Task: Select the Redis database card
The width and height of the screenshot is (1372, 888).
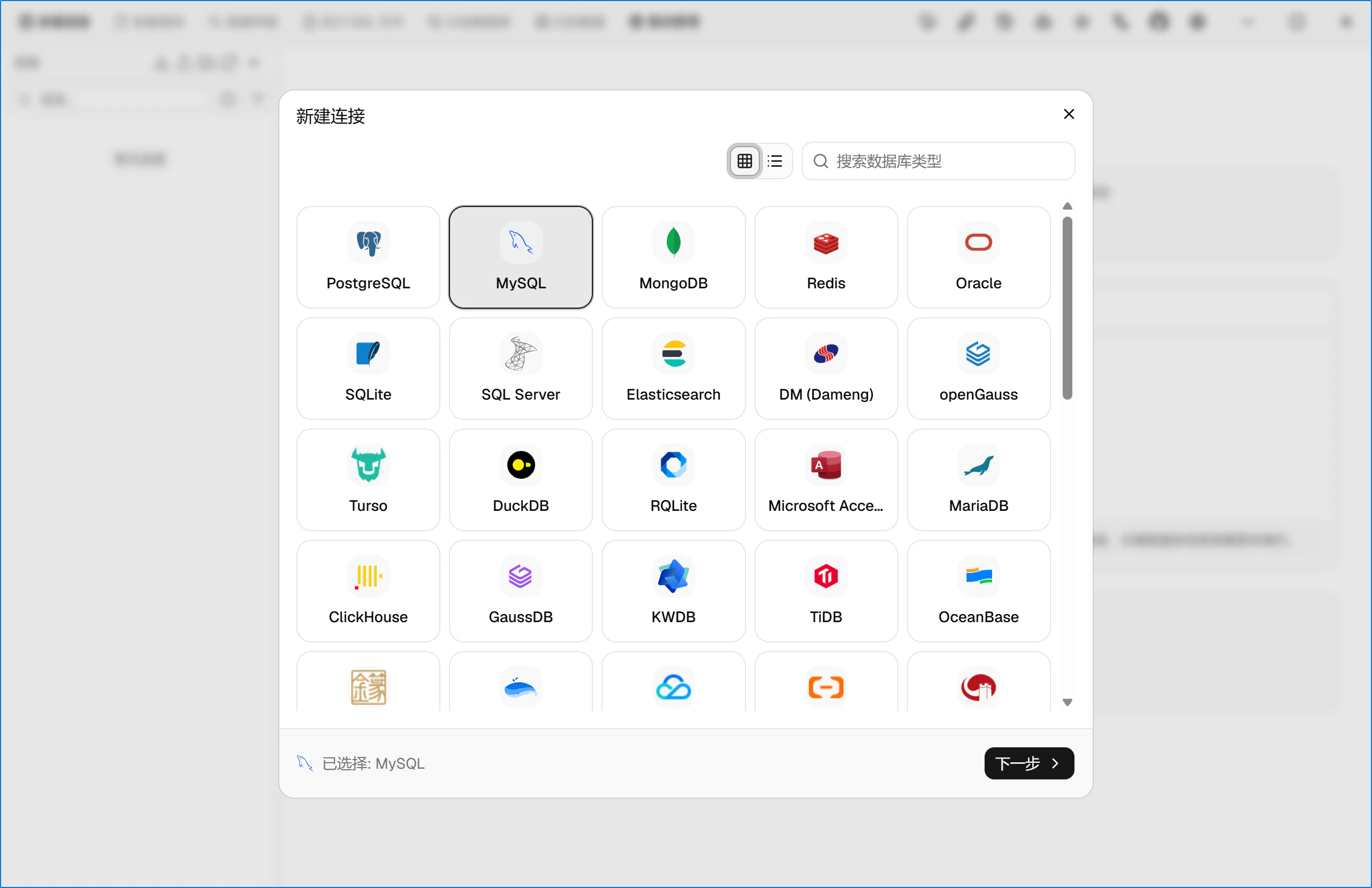Action: (826, 257)
